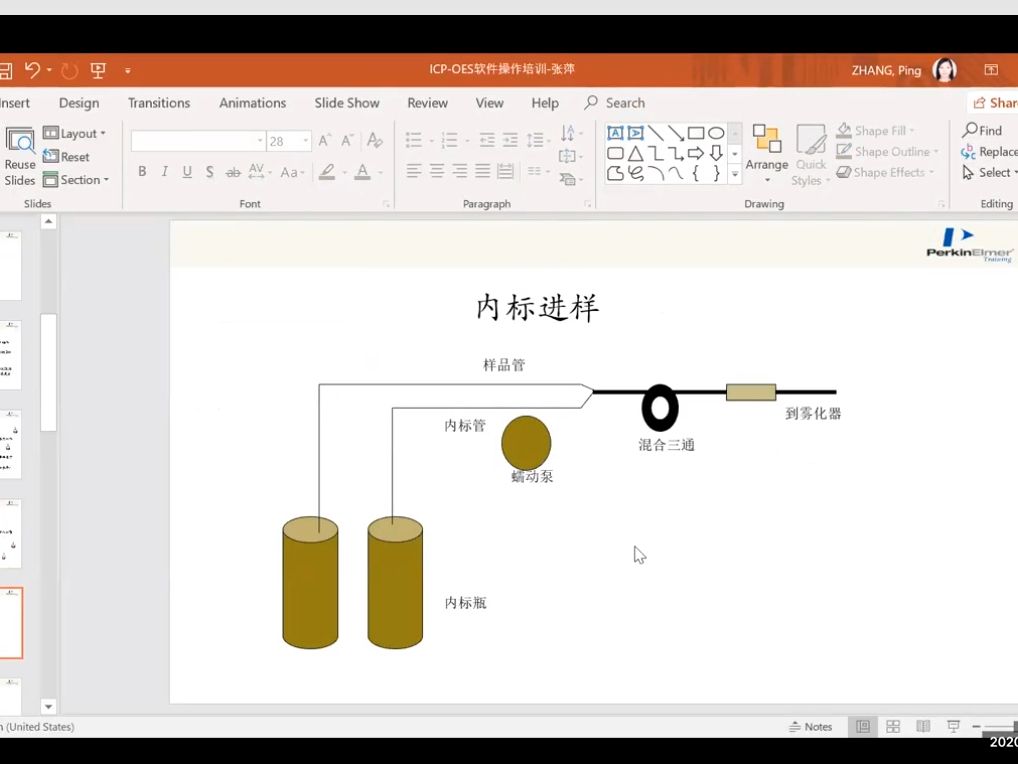Click the Share button

click(x=994, y=103)
